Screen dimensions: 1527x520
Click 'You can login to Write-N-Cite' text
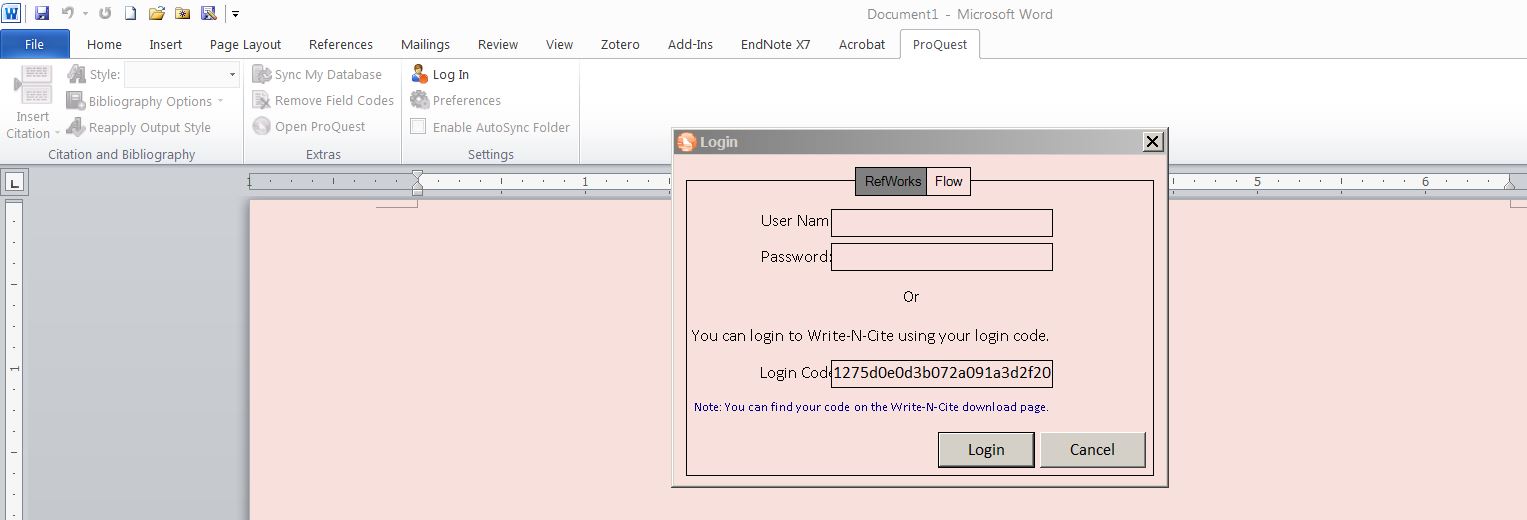point(870,336)
